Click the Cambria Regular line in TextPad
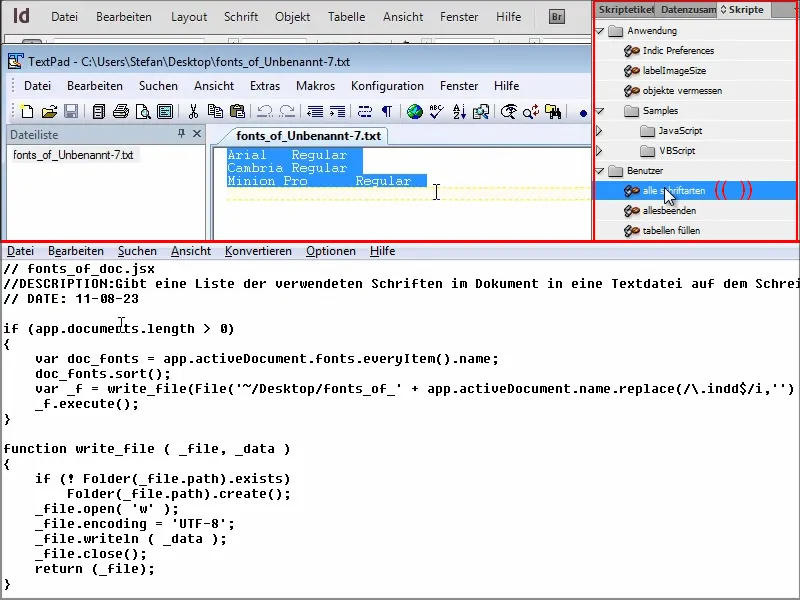Screen dimensions: 800x600 (x=287, y=168)
